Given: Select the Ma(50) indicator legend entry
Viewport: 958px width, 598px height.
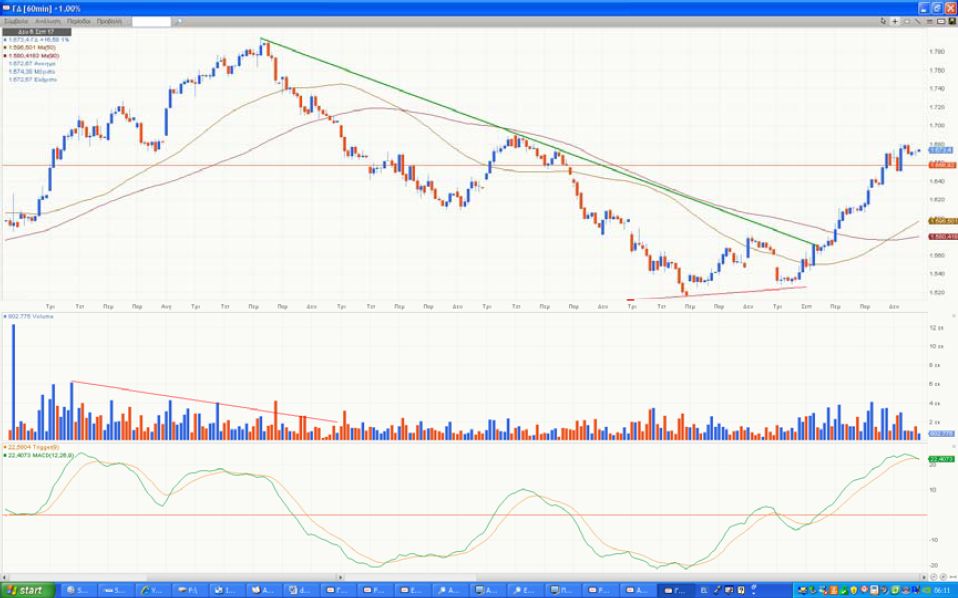Looking at the screenshot, I should tap(30, 47).
